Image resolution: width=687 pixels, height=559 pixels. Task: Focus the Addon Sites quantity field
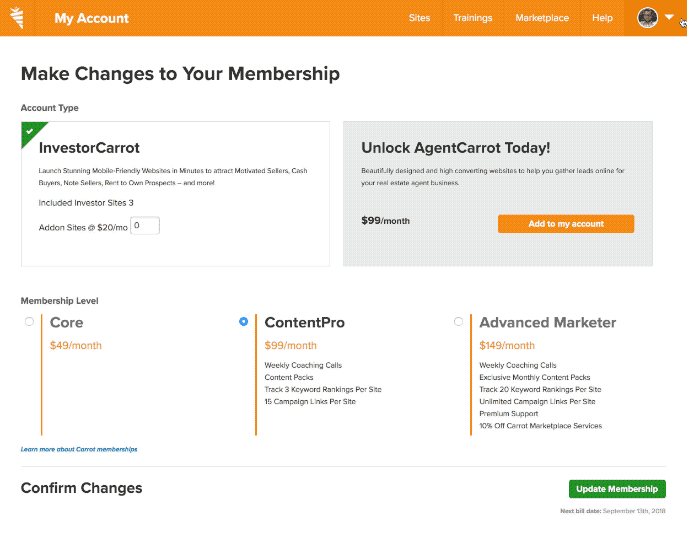pyautogui.click(x=145, y=226)
